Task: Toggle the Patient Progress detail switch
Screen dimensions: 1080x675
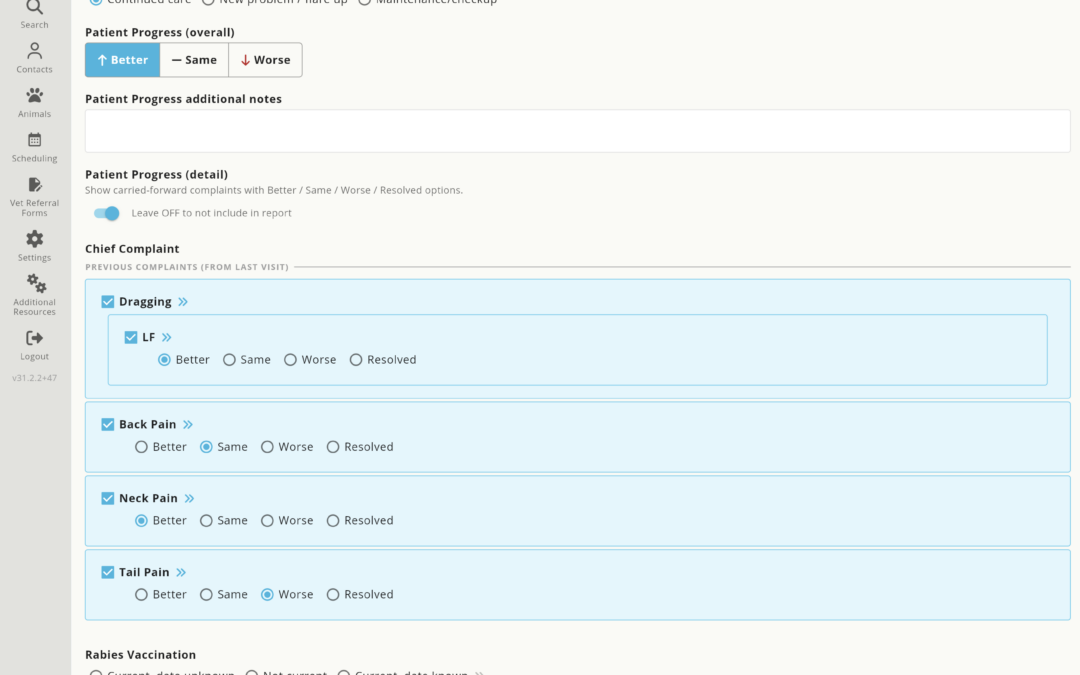Action: 107,214
